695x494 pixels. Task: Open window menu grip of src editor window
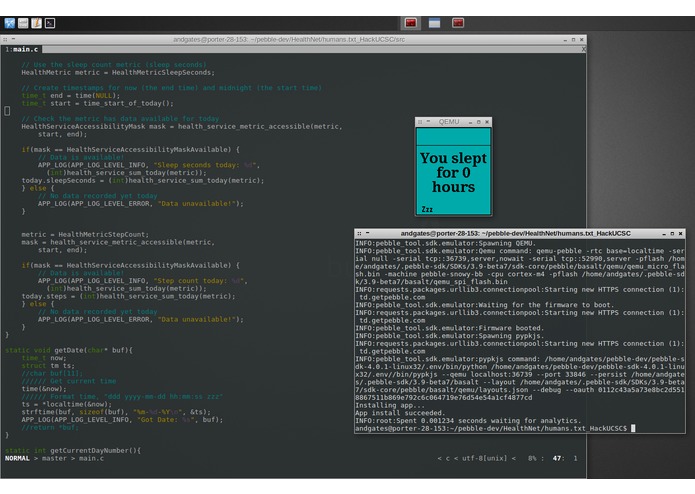[5, 39]
